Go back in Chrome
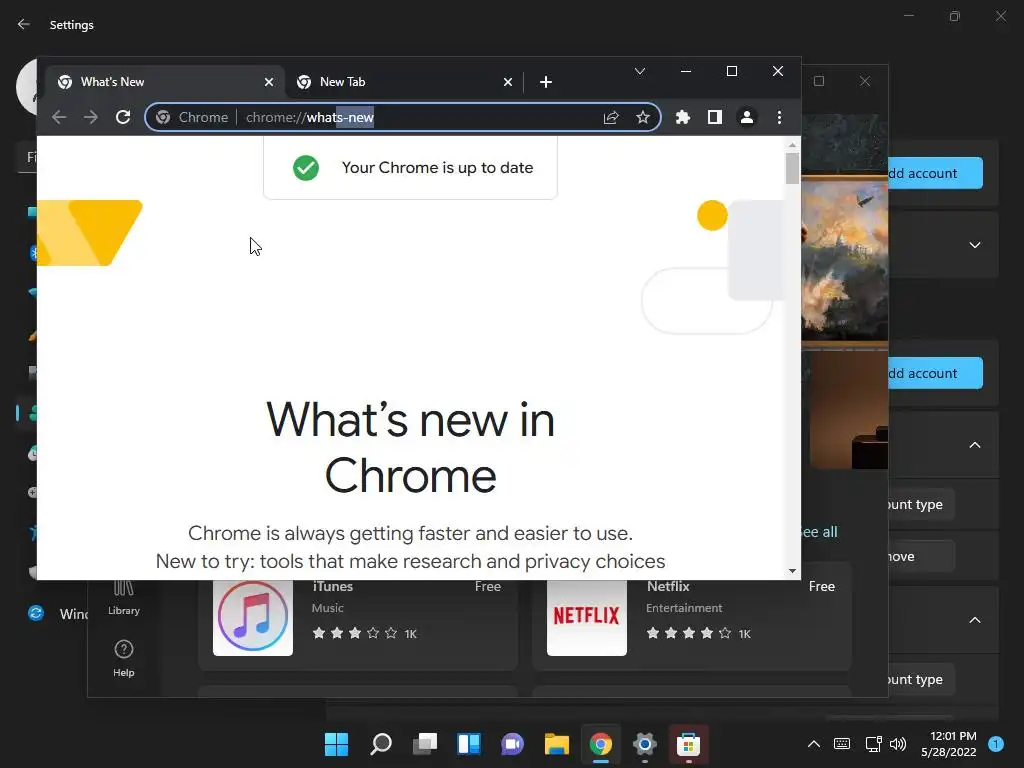Image resolution: width=1024 pixels, height=768 pixels. click(59, 118)
